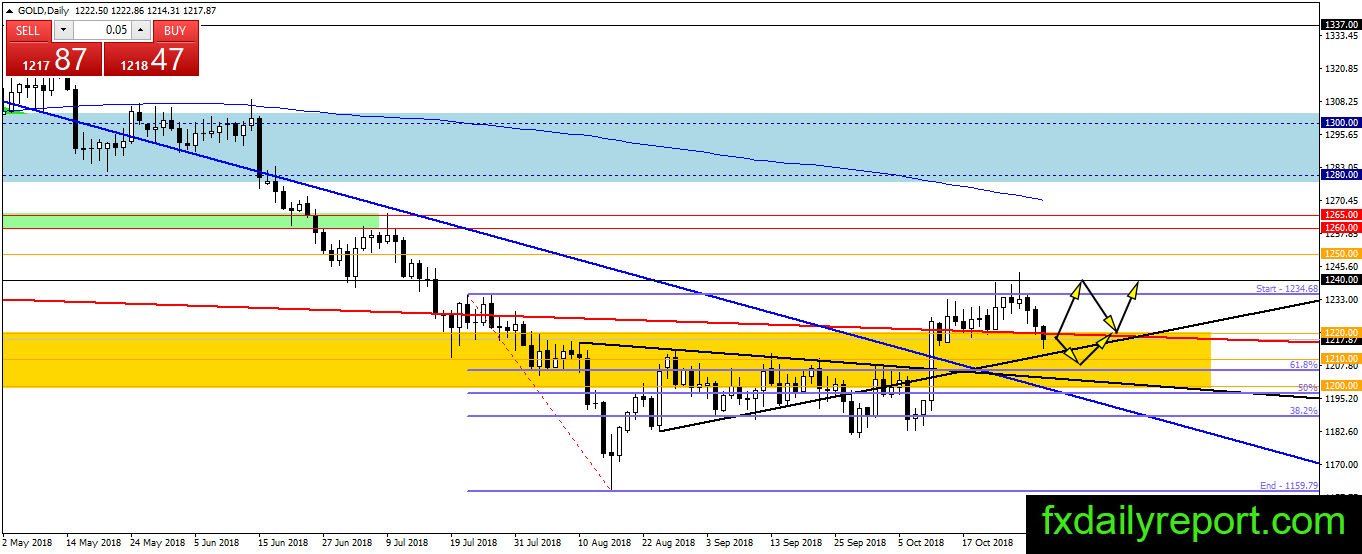Click the 1320.85 price scale value
This screenshot has height=554, width=1362.
coord(1340,69)
